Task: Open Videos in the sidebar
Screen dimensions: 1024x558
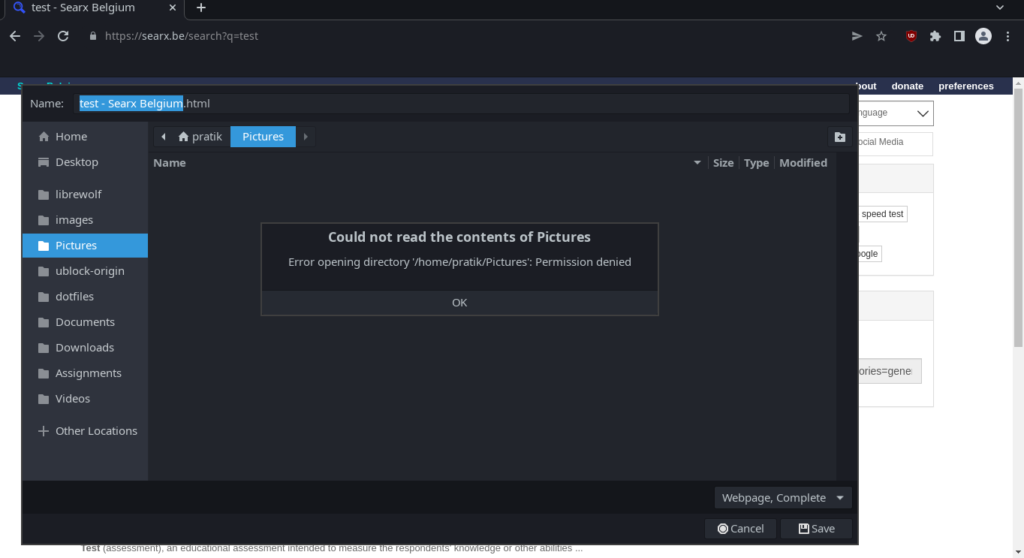Action: 85,398
